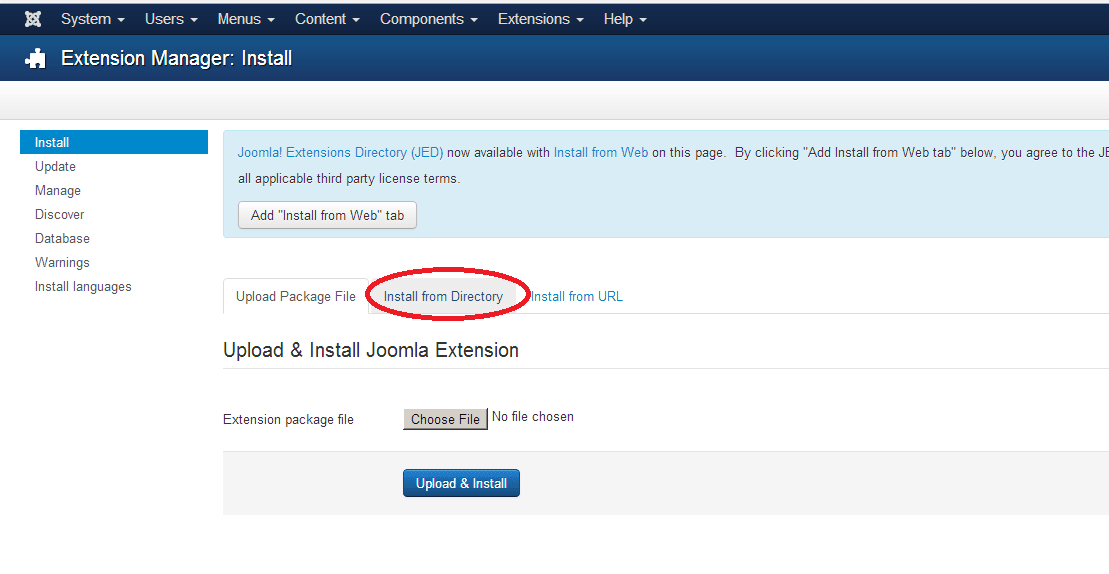Click the 'Extension package file' label
Screen dimensions: 1109x574
[289, 420]
